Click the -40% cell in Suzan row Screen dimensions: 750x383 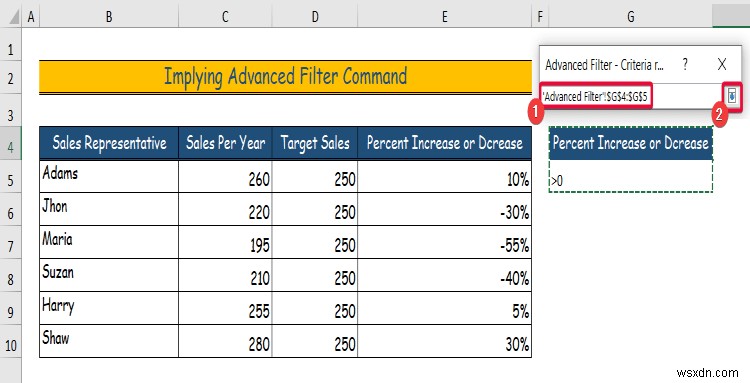point(444,275)
